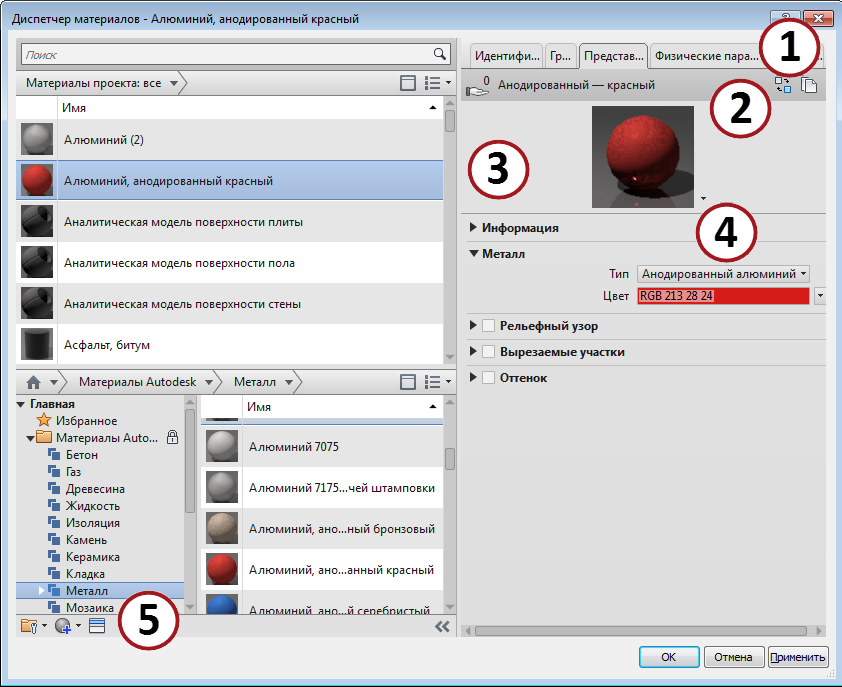Collapse the Главная tree node

click(21, 404)
